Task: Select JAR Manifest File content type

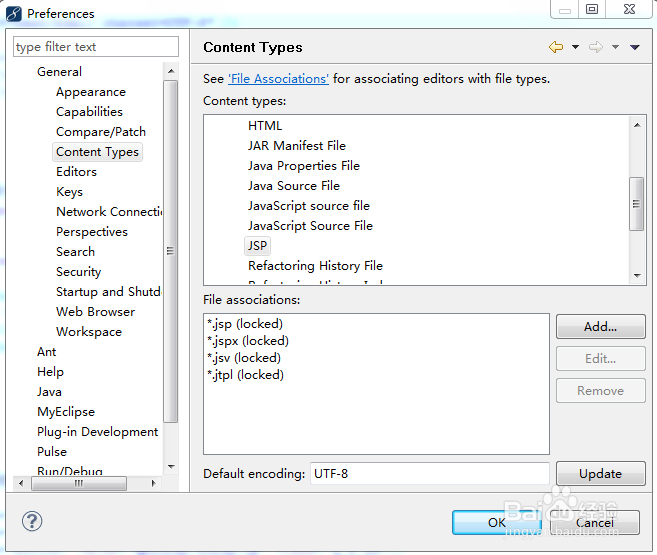Action: click(297, 146)
